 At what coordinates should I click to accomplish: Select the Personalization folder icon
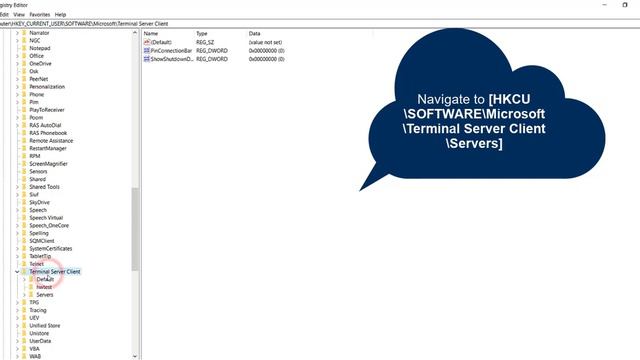[24, 87]
